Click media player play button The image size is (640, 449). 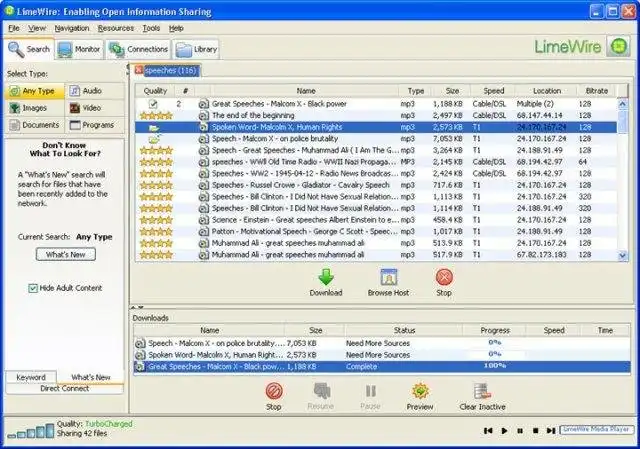(504, 431)
